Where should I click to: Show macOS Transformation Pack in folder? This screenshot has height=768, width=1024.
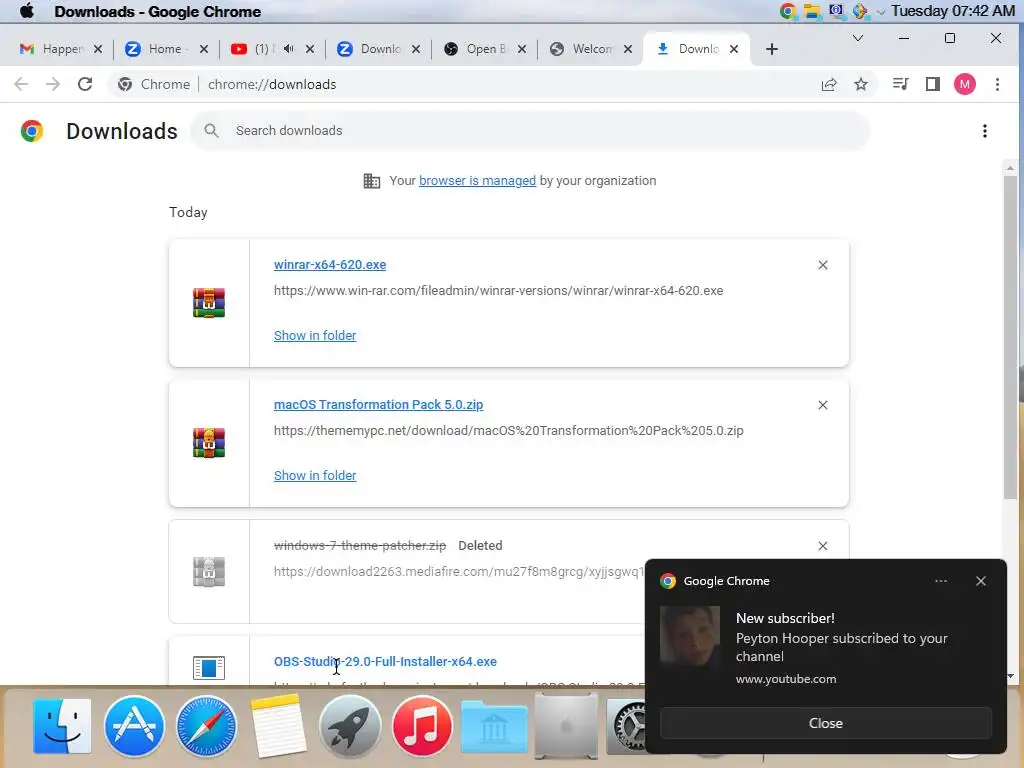pyautogui.click(x=315, y=476)
